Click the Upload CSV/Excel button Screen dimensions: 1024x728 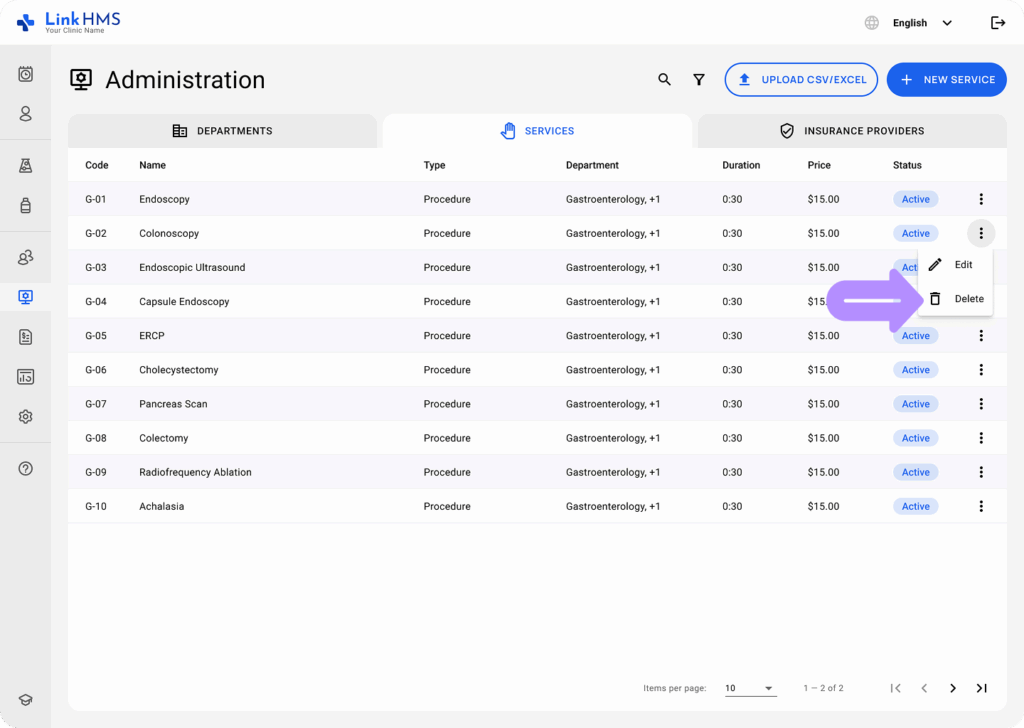click(x=801, y=80)
